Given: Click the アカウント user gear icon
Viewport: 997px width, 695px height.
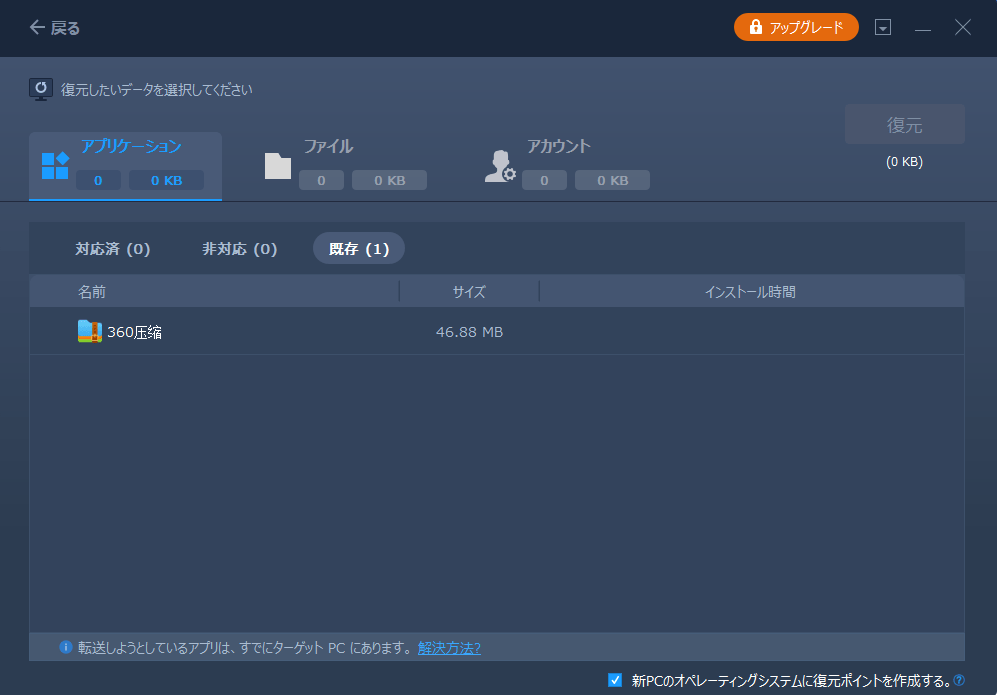Looking at the screenshot, I should (x=499, y=166).
